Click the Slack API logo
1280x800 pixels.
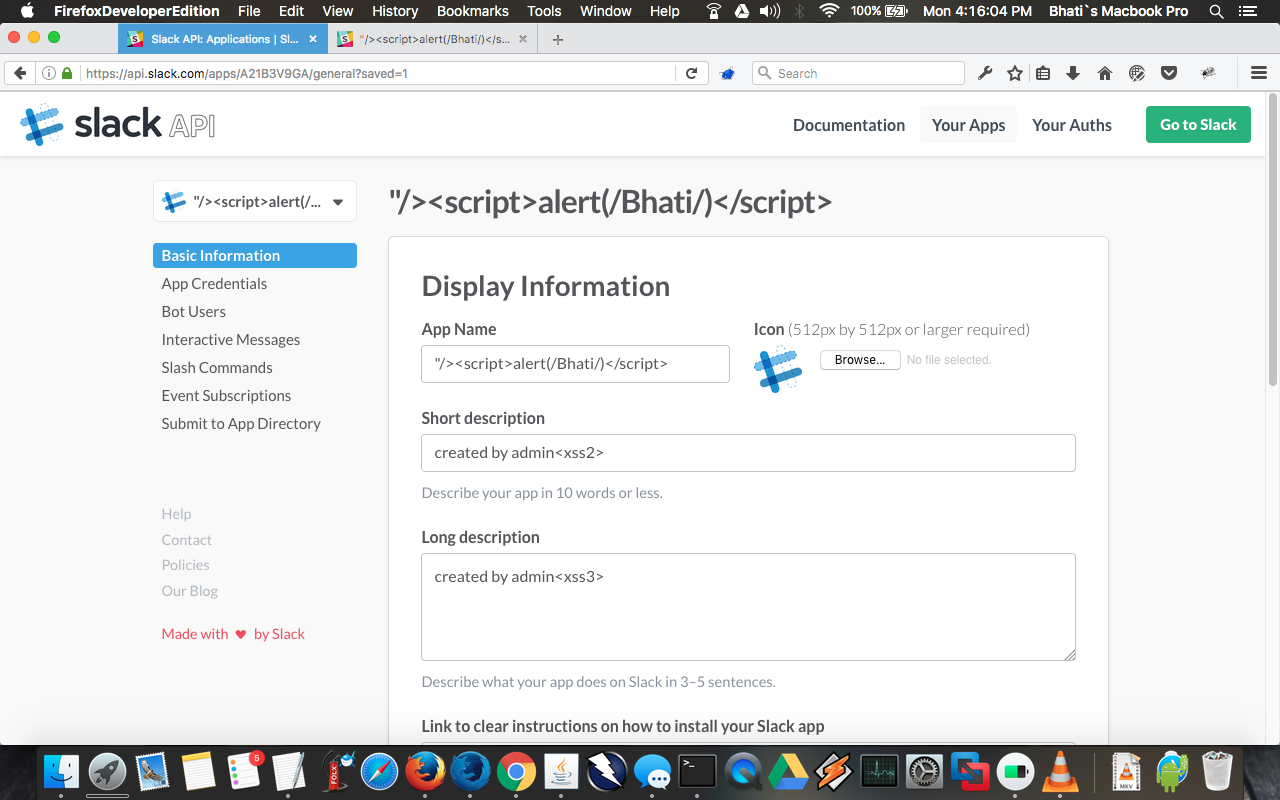point(117,124)
